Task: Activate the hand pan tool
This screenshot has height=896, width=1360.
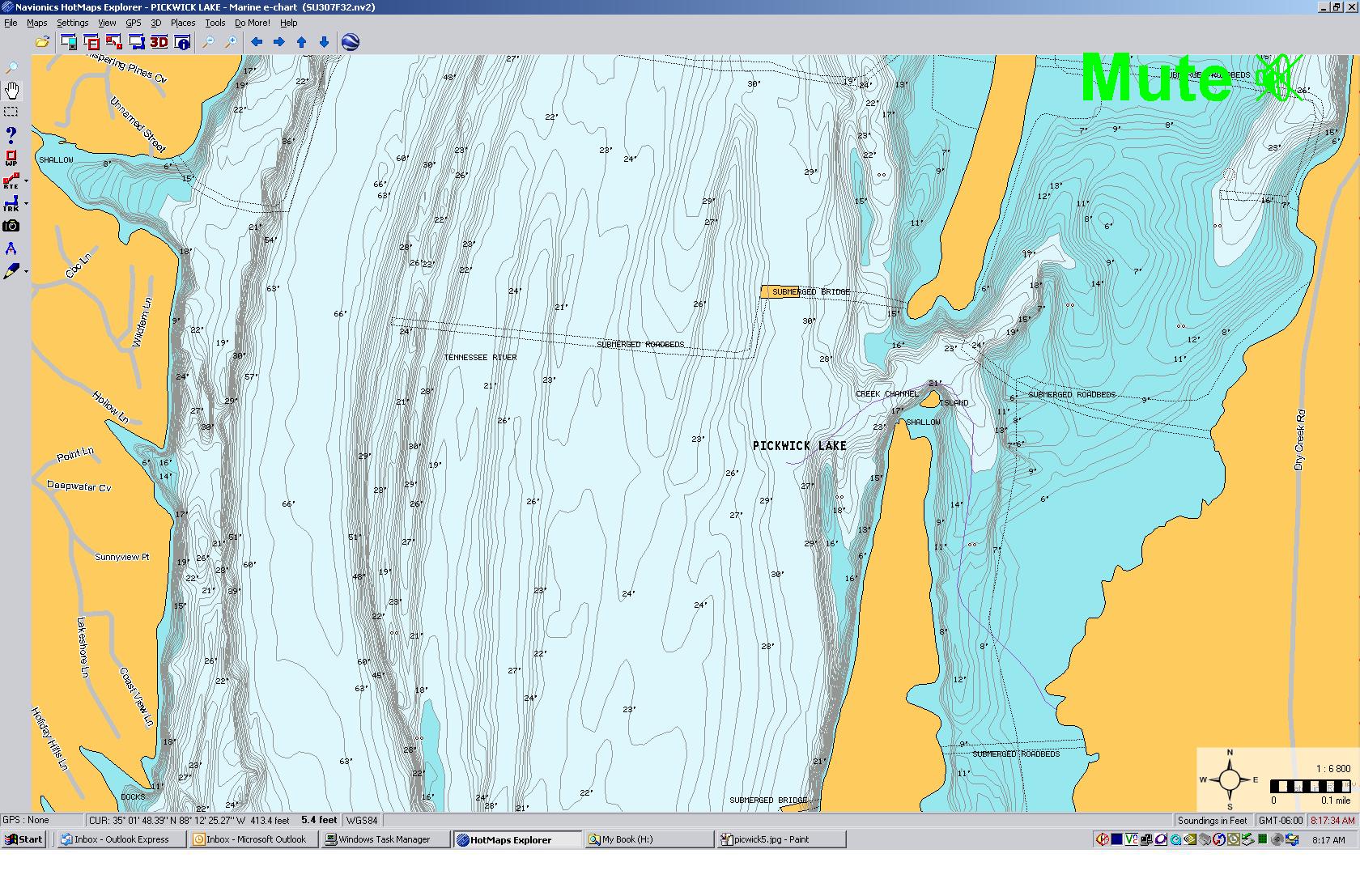Action: (11, 90)
